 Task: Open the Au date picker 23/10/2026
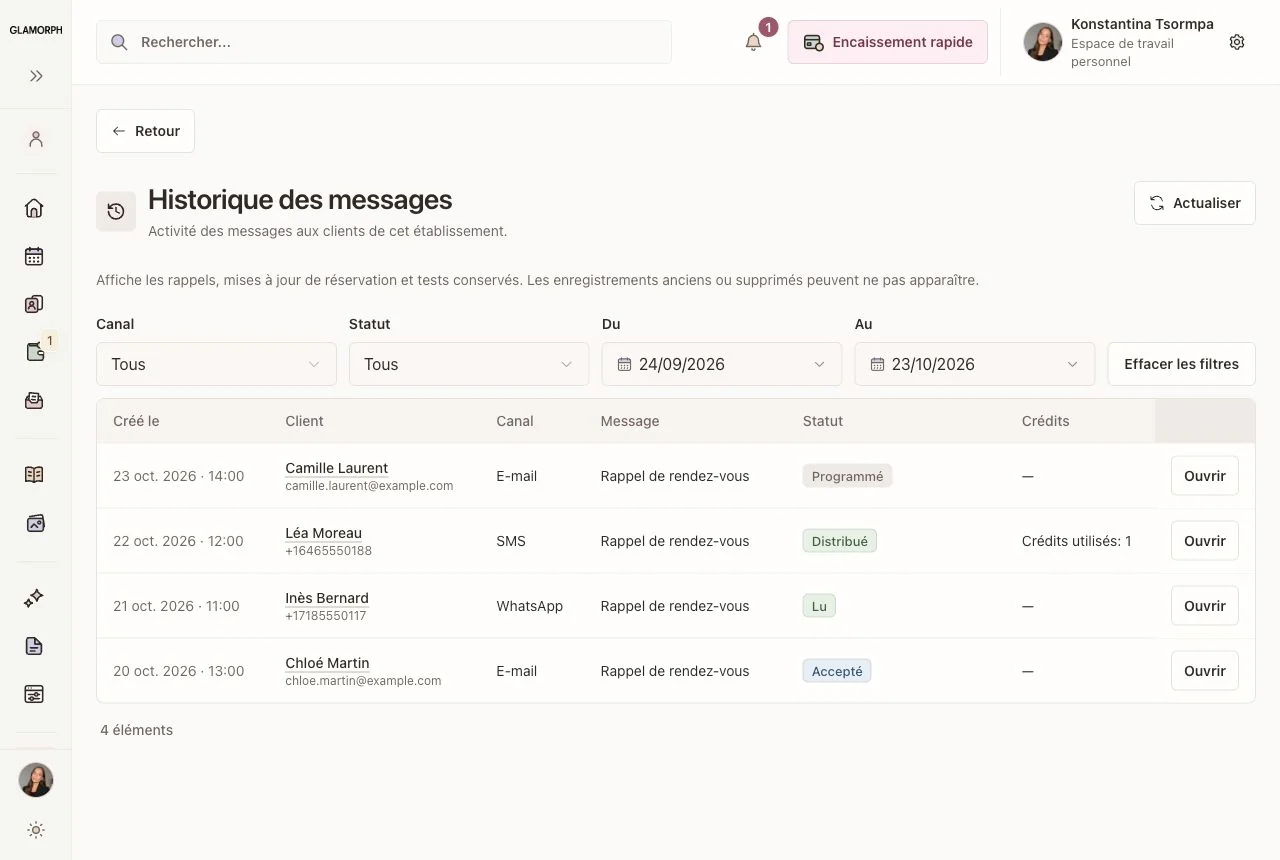[975, 364]
